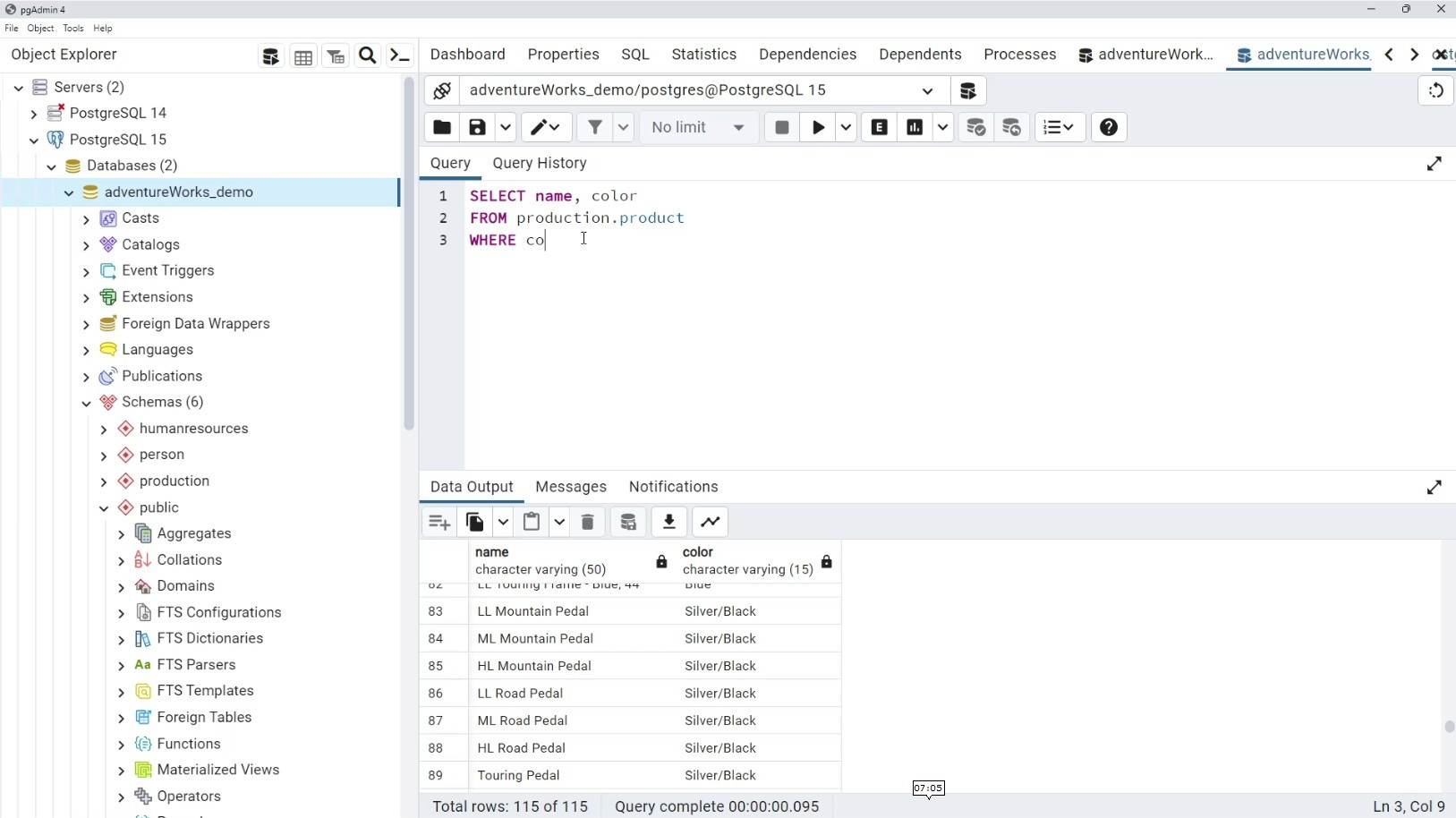Expand the production schema node
The image size is (1456, 818).
pos(104,481)
